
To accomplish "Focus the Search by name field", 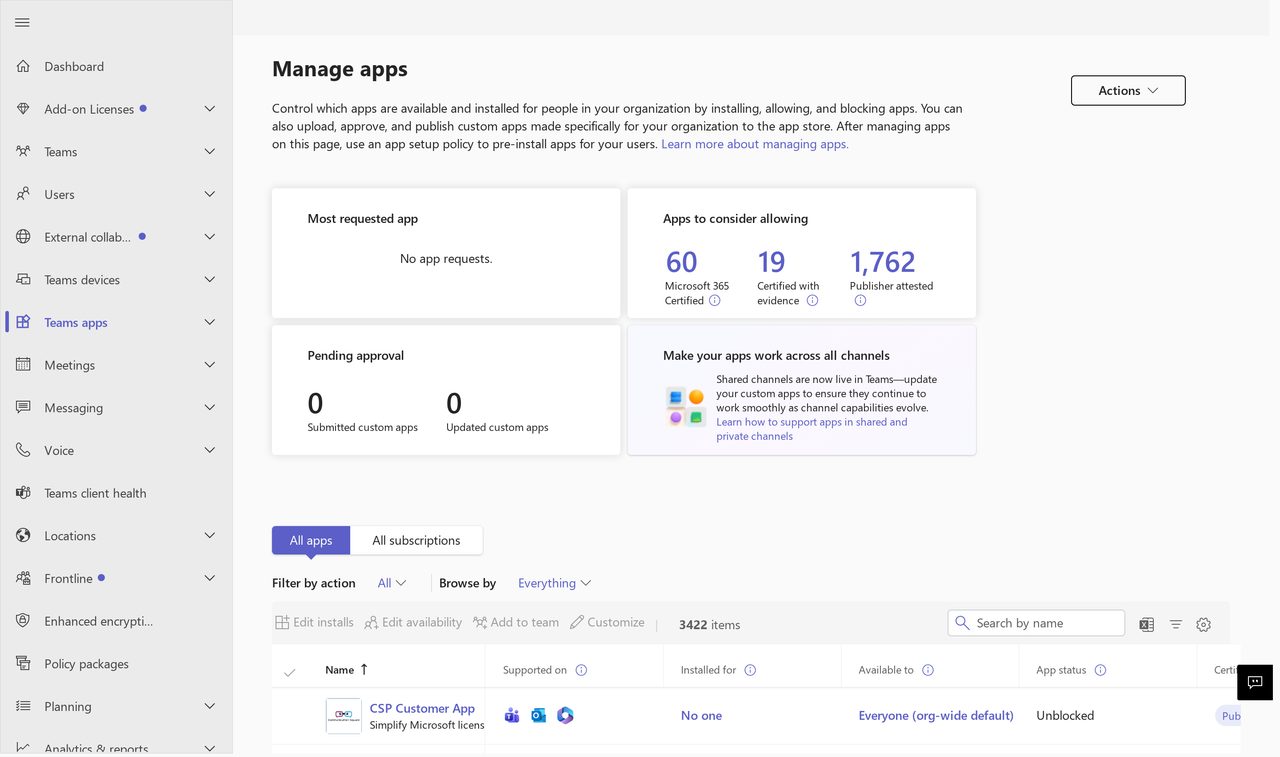I will coord(1036,623).
